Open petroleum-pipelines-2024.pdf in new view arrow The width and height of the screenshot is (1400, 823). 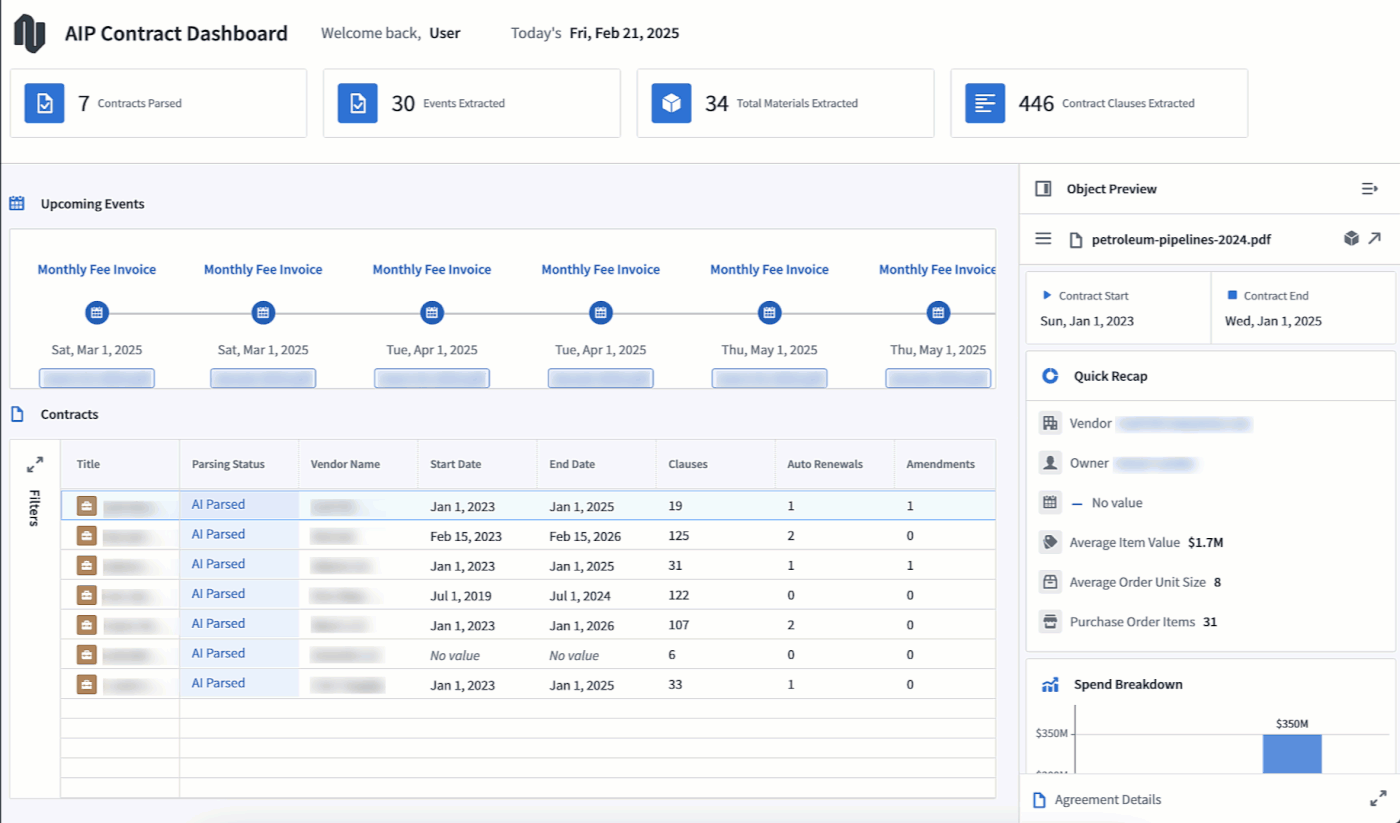point(1375,239)
